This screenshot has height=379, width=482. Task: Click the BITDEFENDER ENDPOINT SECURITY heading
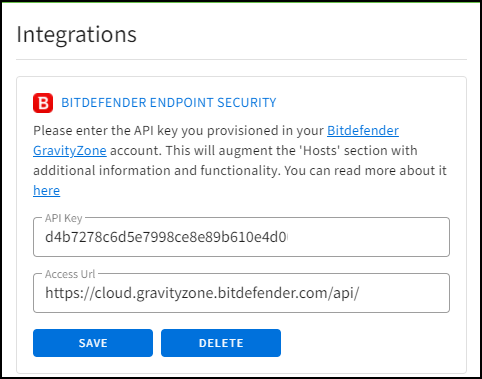pyautogui.click(x=169, y=103)
